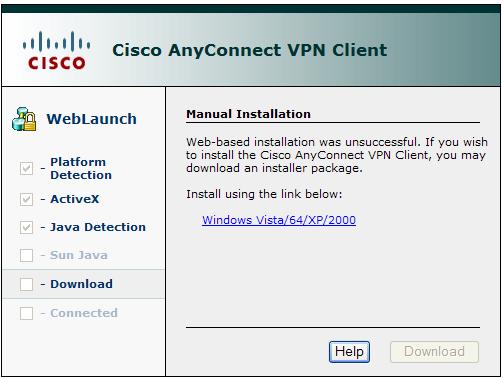This screenshot has width=503, height=378.
Task: Toggle the Java Detection checkbox
Action: click(26, 227)
